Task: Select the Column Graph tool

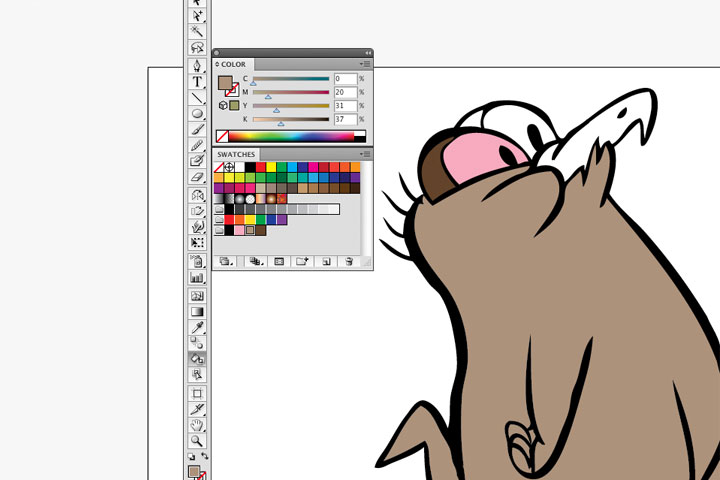Action: point(197,277)
